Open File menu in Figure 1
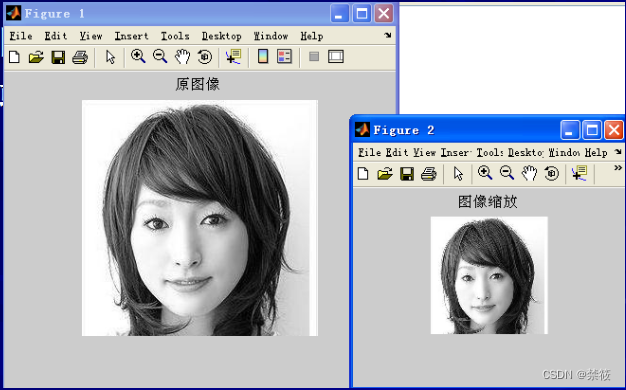 click(x=21, y=36)
